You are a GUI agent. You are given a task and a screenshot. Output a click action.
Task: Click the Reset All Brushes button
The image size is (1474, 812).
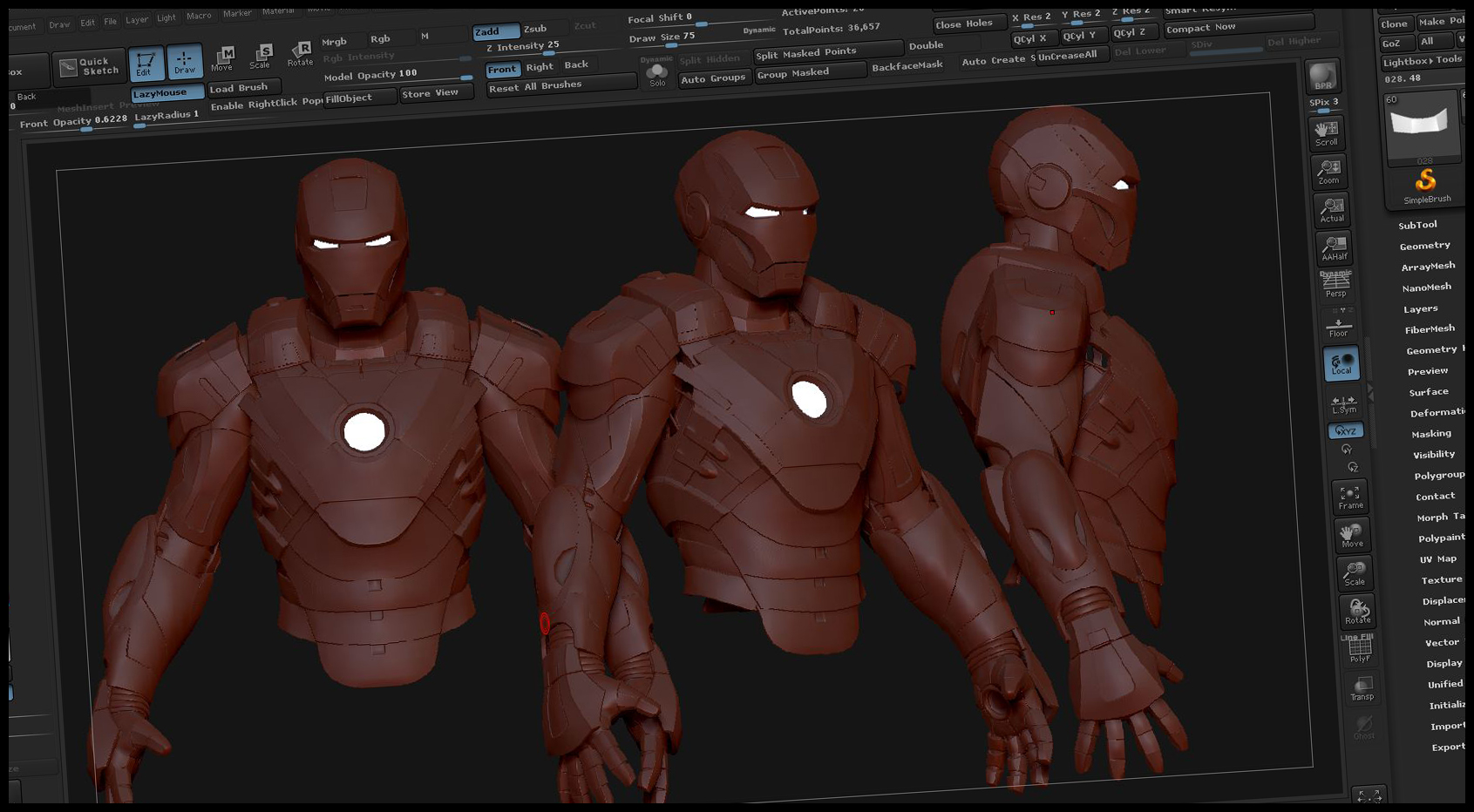(535, 86)
